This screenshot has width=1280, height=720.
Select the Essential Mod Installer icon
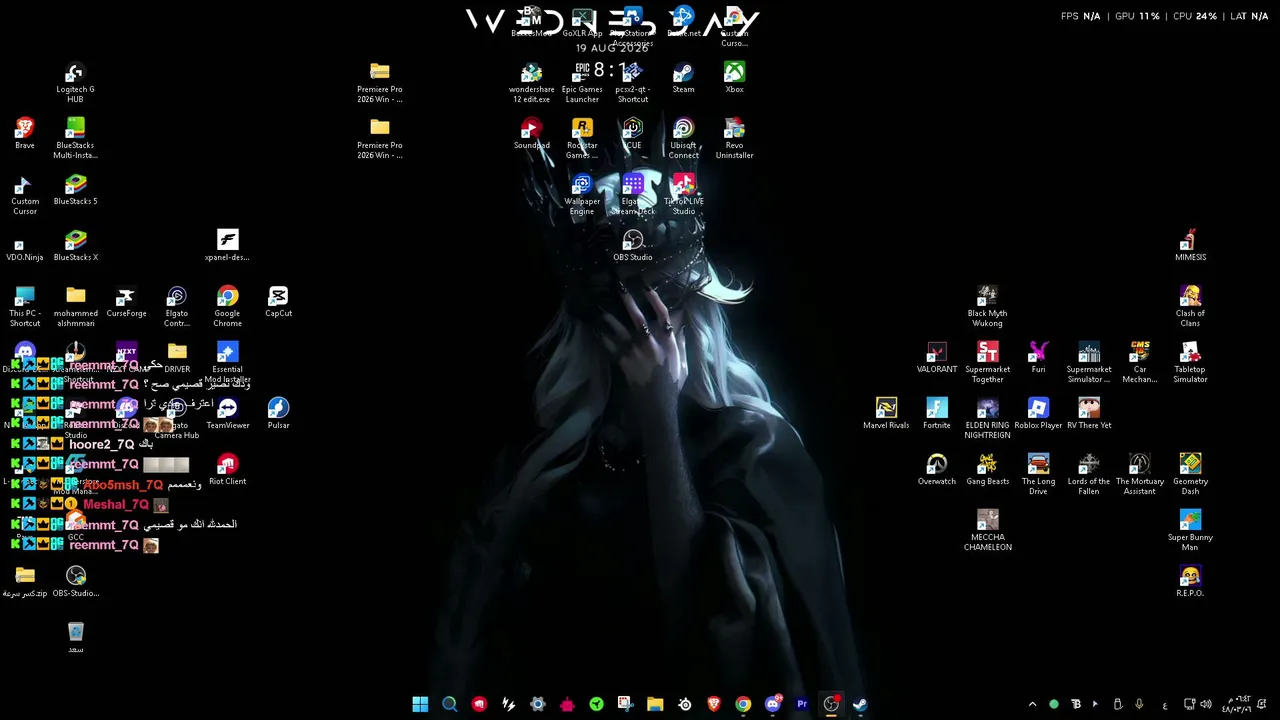click(227, 363)
